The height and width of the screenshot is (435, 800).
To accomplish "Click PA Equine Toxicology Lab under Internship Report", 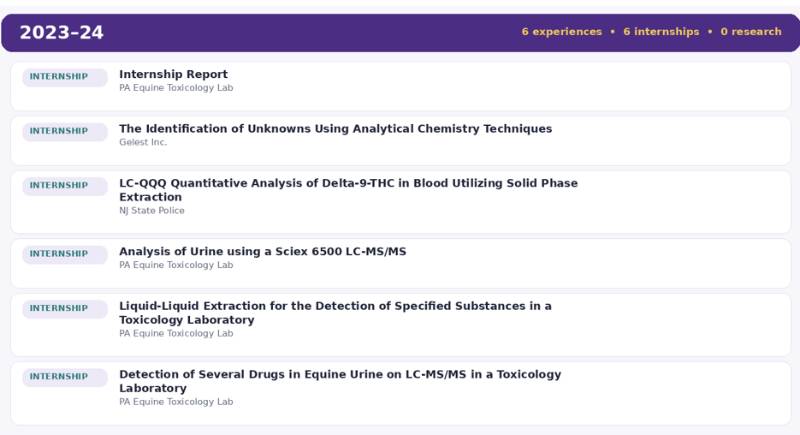I will (x=176, y=88).
